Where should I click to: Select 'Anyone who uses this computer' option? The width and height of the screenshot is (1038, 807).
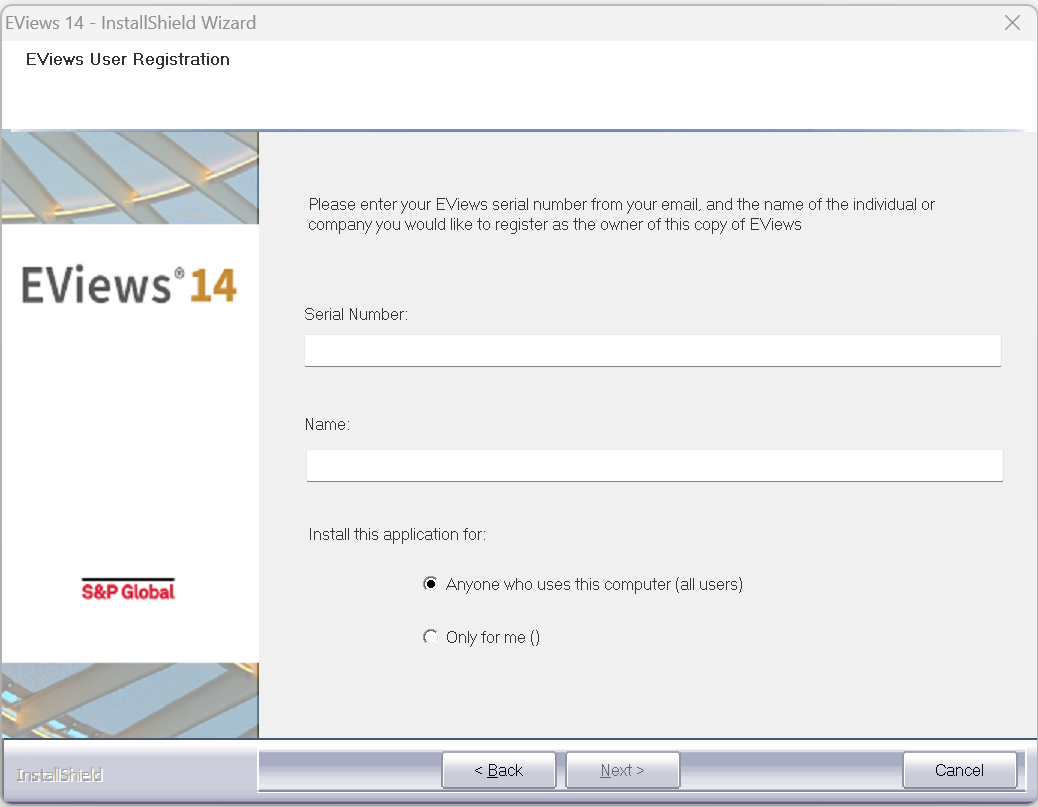[x=430, y=584]
